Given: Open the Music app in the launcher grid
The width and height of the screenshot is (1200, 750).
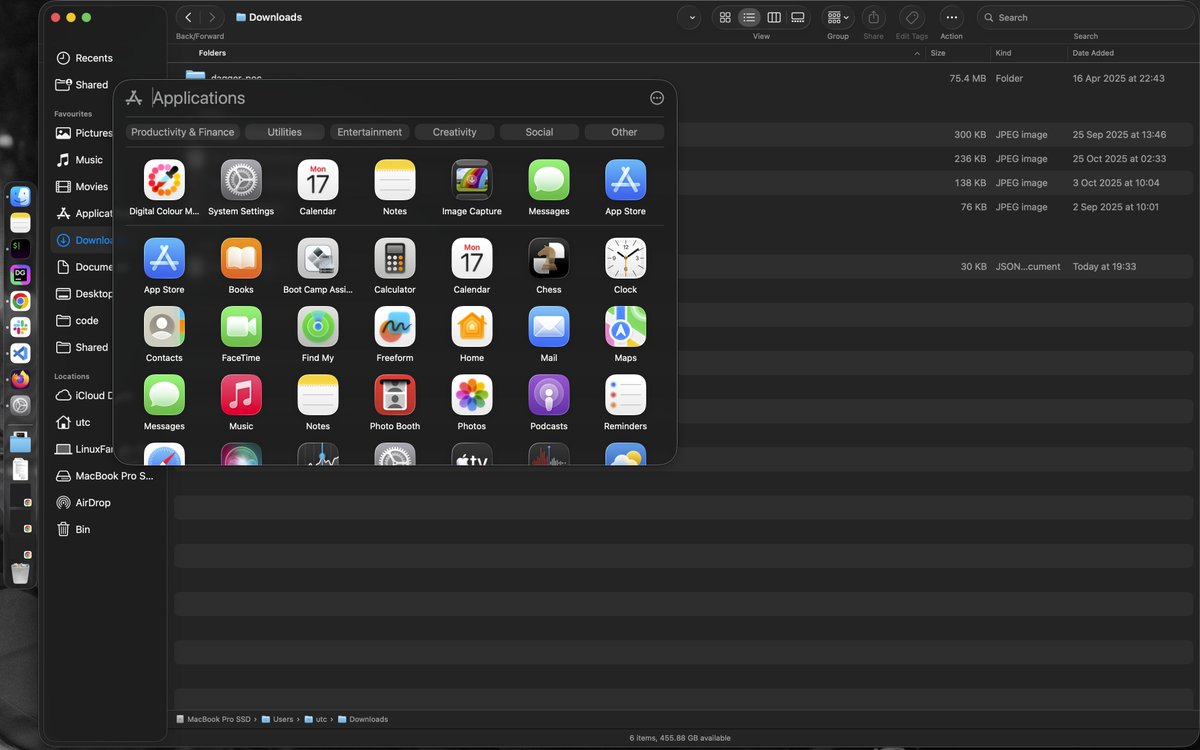Looking at the screenshot, I should tap(241, 395).
